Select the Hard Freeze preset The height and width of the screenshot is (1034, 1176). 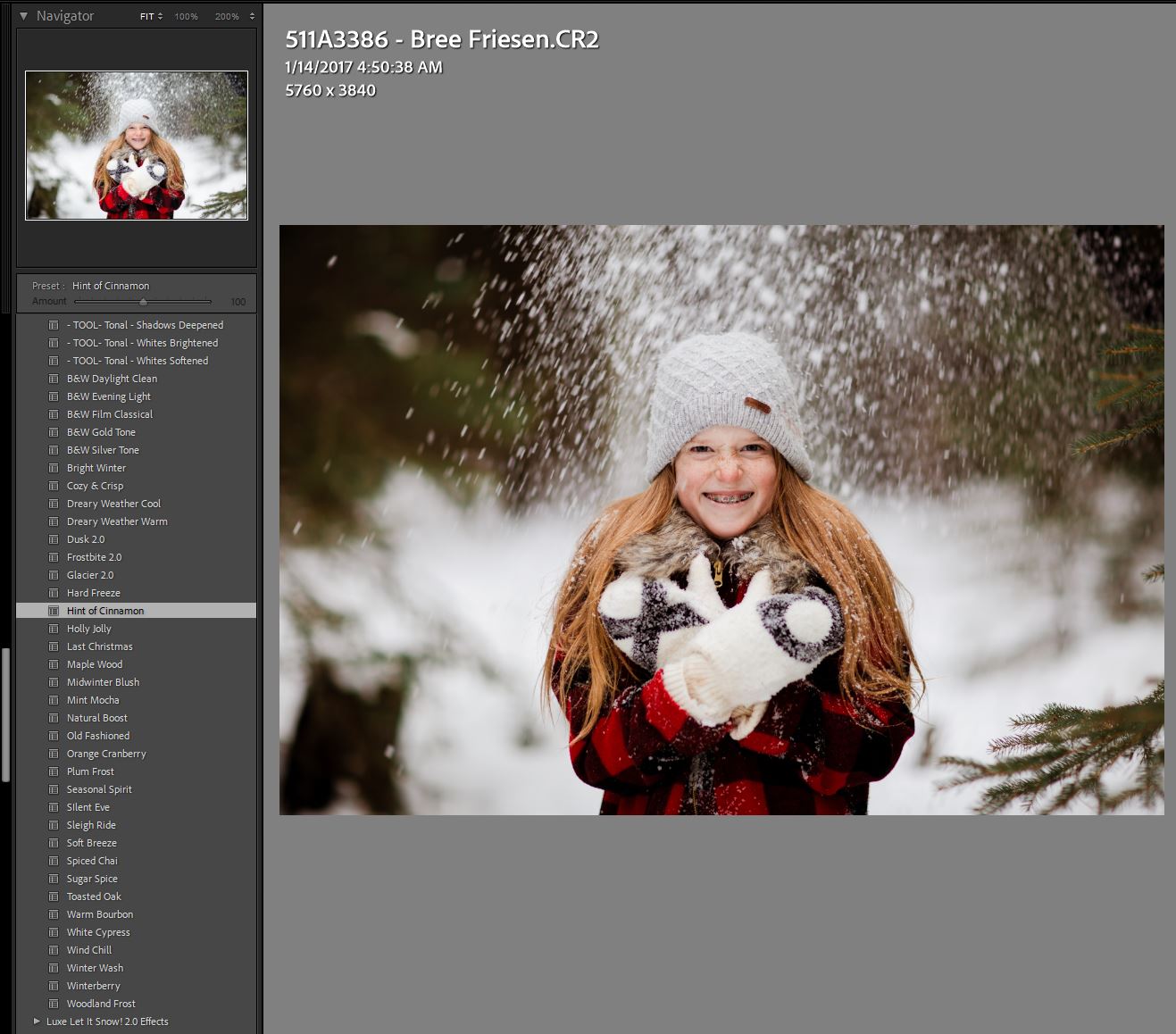pos(92,593)
